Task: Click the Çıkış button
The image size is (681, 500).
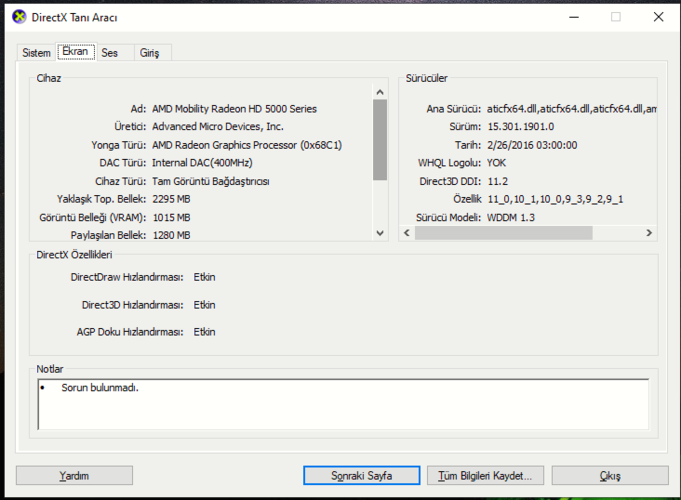Action: [610, 476]
